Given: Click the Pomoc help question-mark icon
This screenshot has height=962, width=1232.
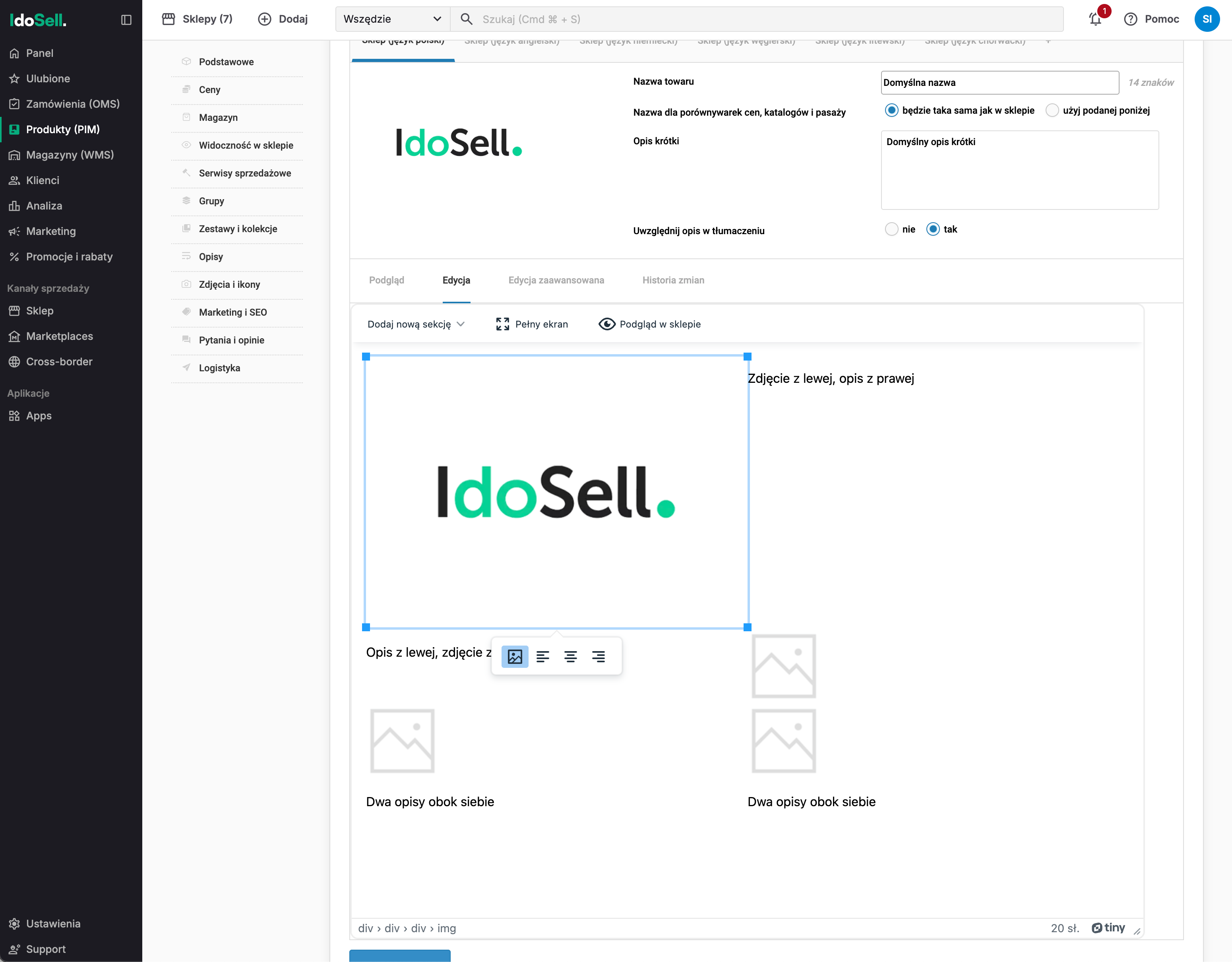Looking at the screenshot, I should point(1131,19).
